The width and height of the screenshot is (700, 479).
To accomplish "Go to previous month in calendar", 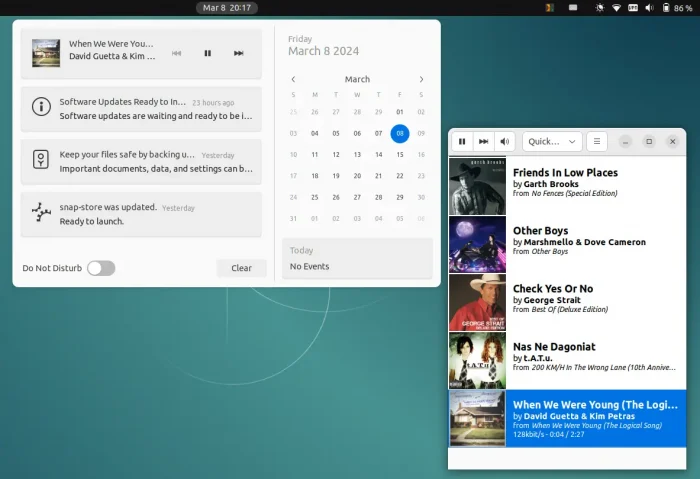I will click(293, 79).
